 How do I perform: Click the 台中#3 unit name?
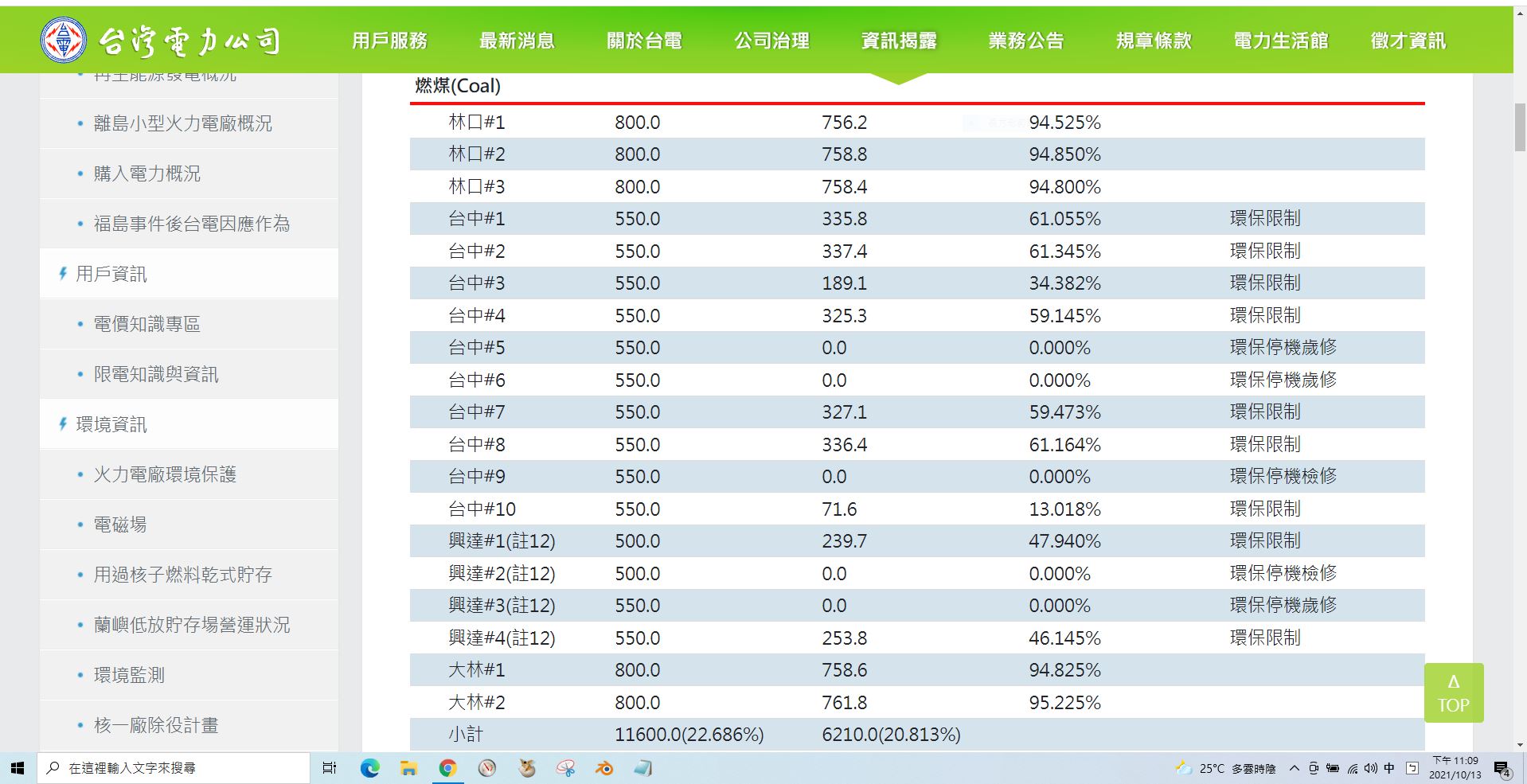(x=477, y=283)
